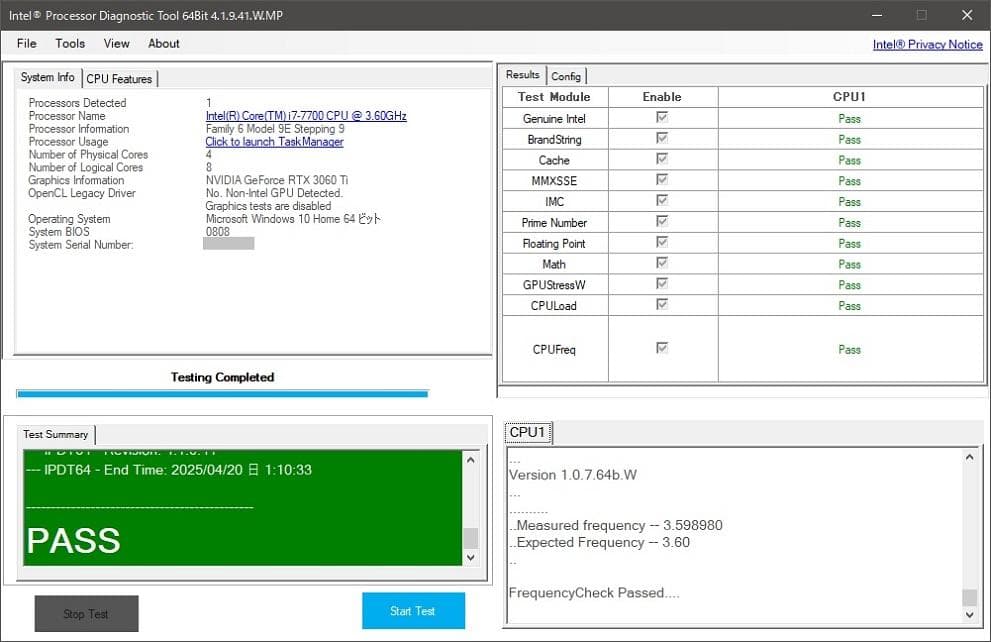Viewport: 991px width, 642px height.
Task: Open the Tools menu
Action: pos(69,43)
